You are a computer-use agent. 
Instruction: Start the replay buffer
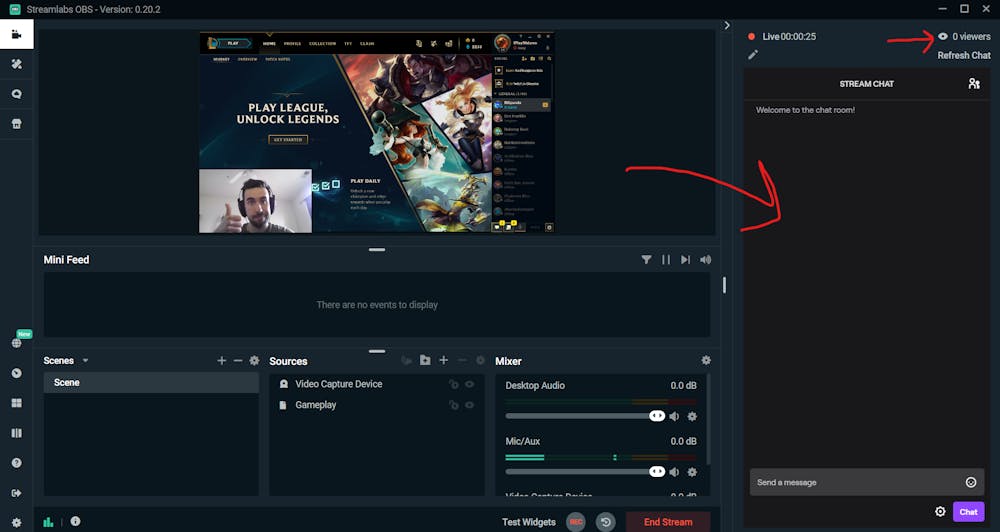click(606, 522)
